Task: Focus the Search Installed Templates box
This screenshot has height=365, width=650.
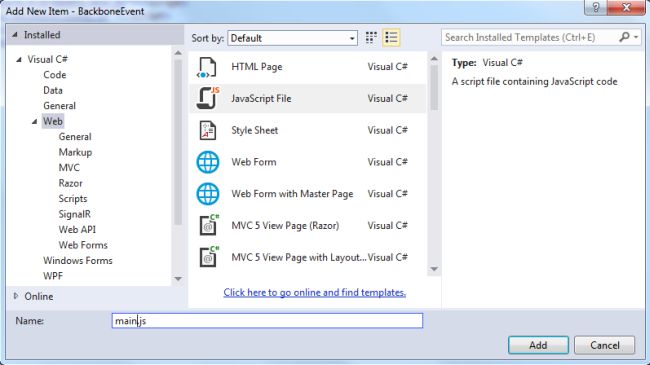Action: [x=530, y=37]
